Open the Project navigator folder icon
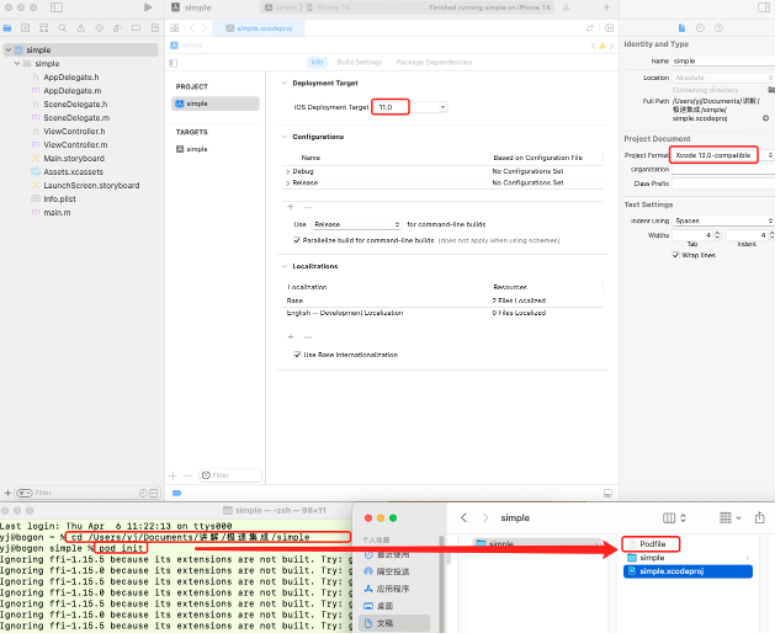Screen dimensions: 776x634 click(x=7, y=28)
